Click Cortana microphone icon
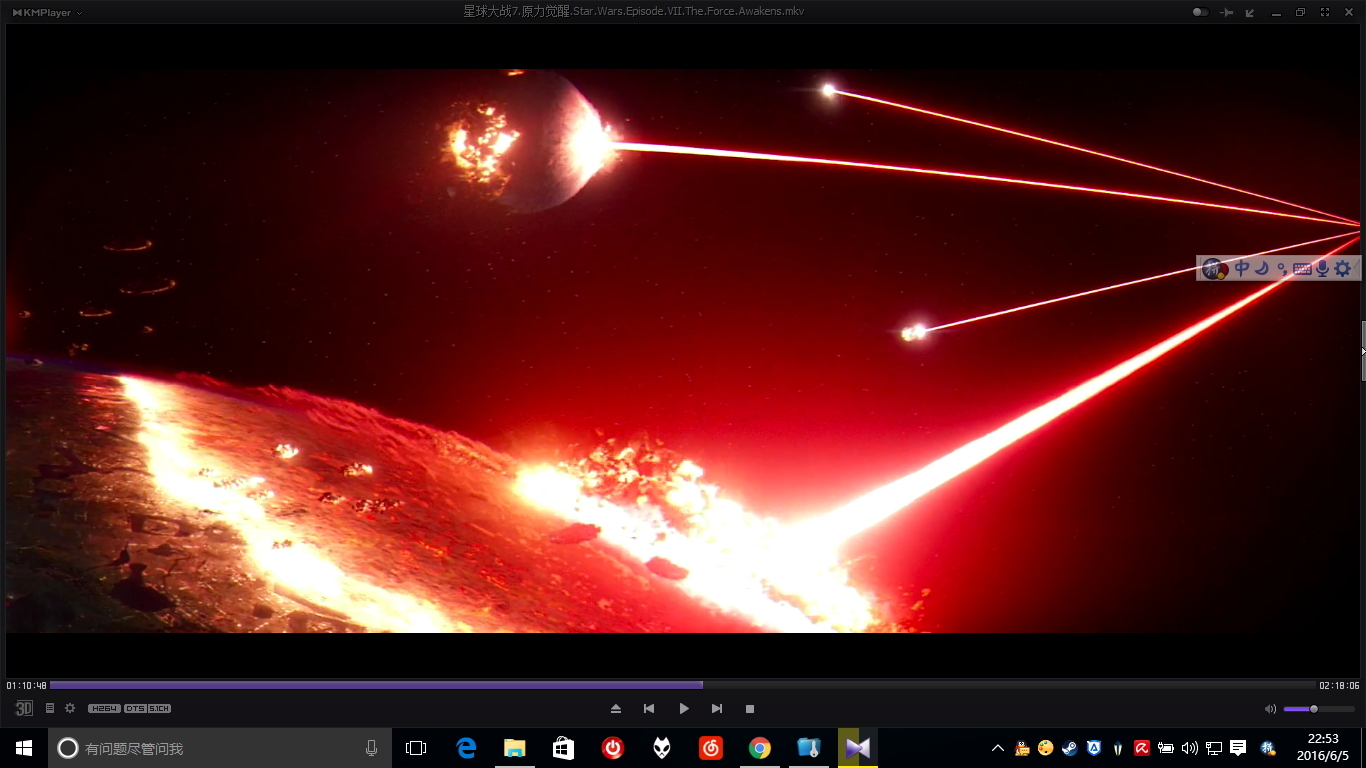This screenshot has height=768, width=1366. click(x=372, y=748)
